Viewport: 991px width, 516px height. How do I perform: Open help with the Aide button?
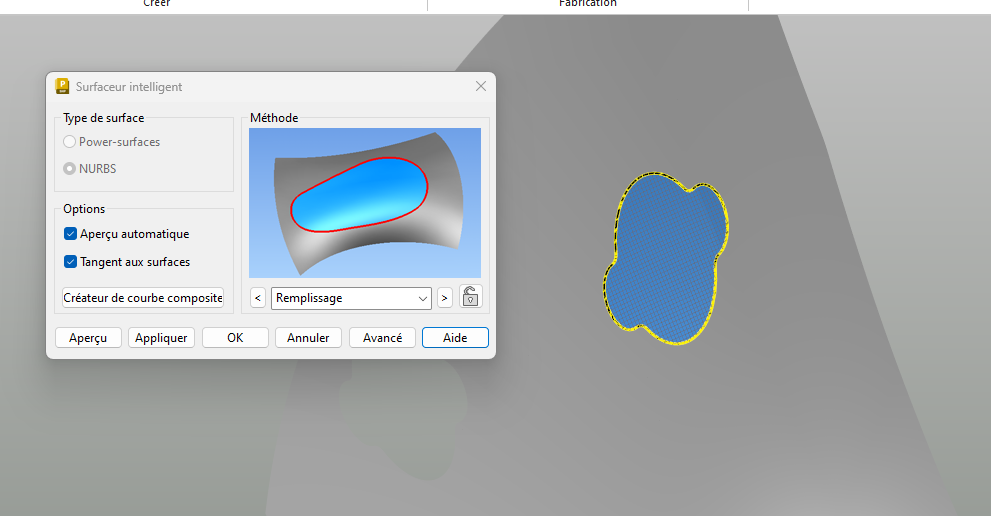[455, 338]
